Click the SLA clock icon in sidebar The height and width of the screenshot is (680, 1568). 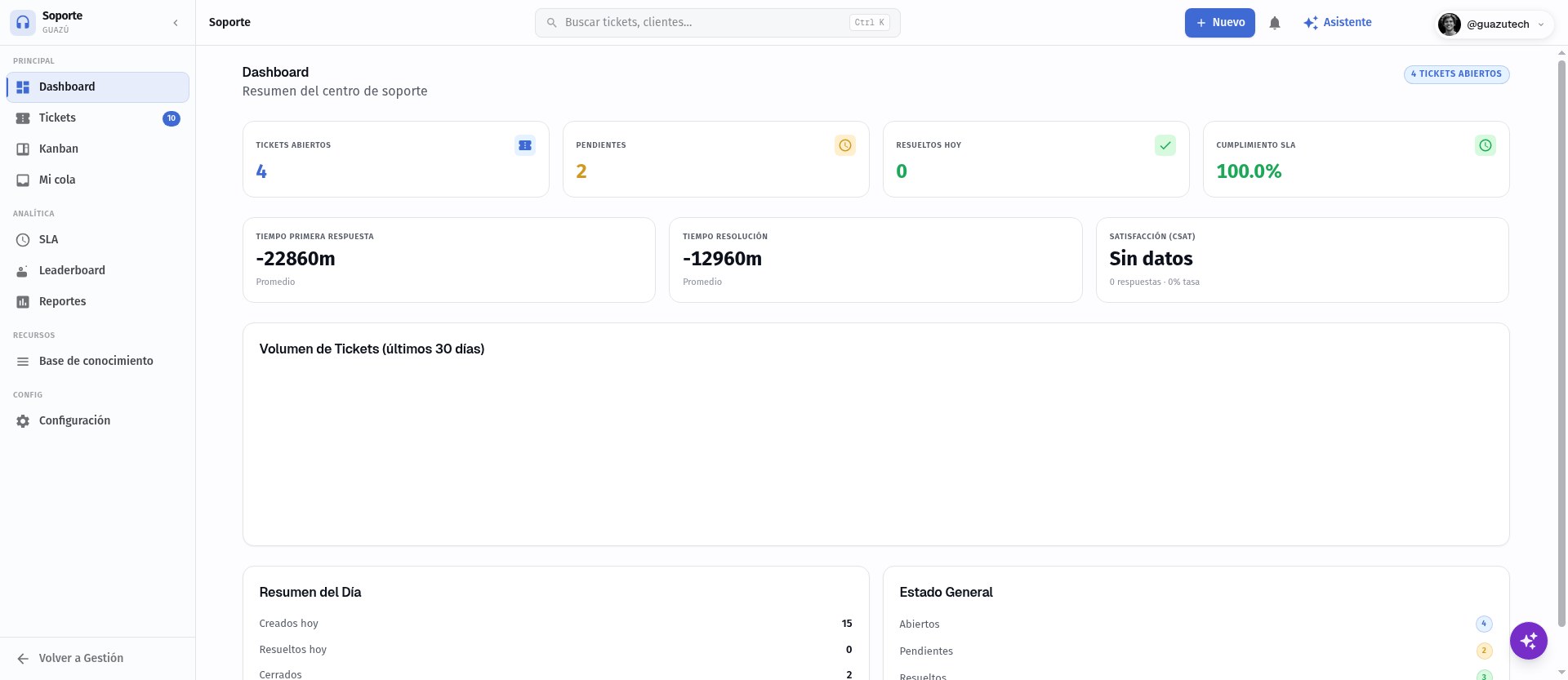[23, 240]
